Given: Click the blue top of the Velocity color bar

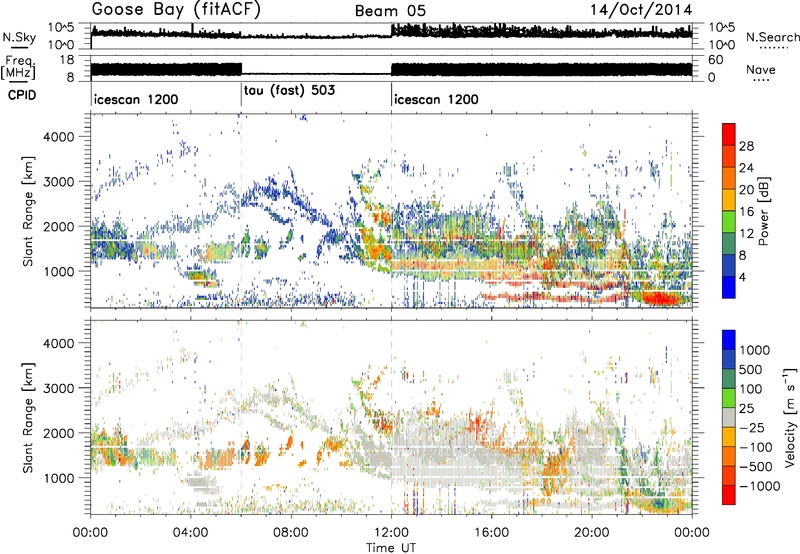Looking at the screenshot, I should (x=729, y=339).
